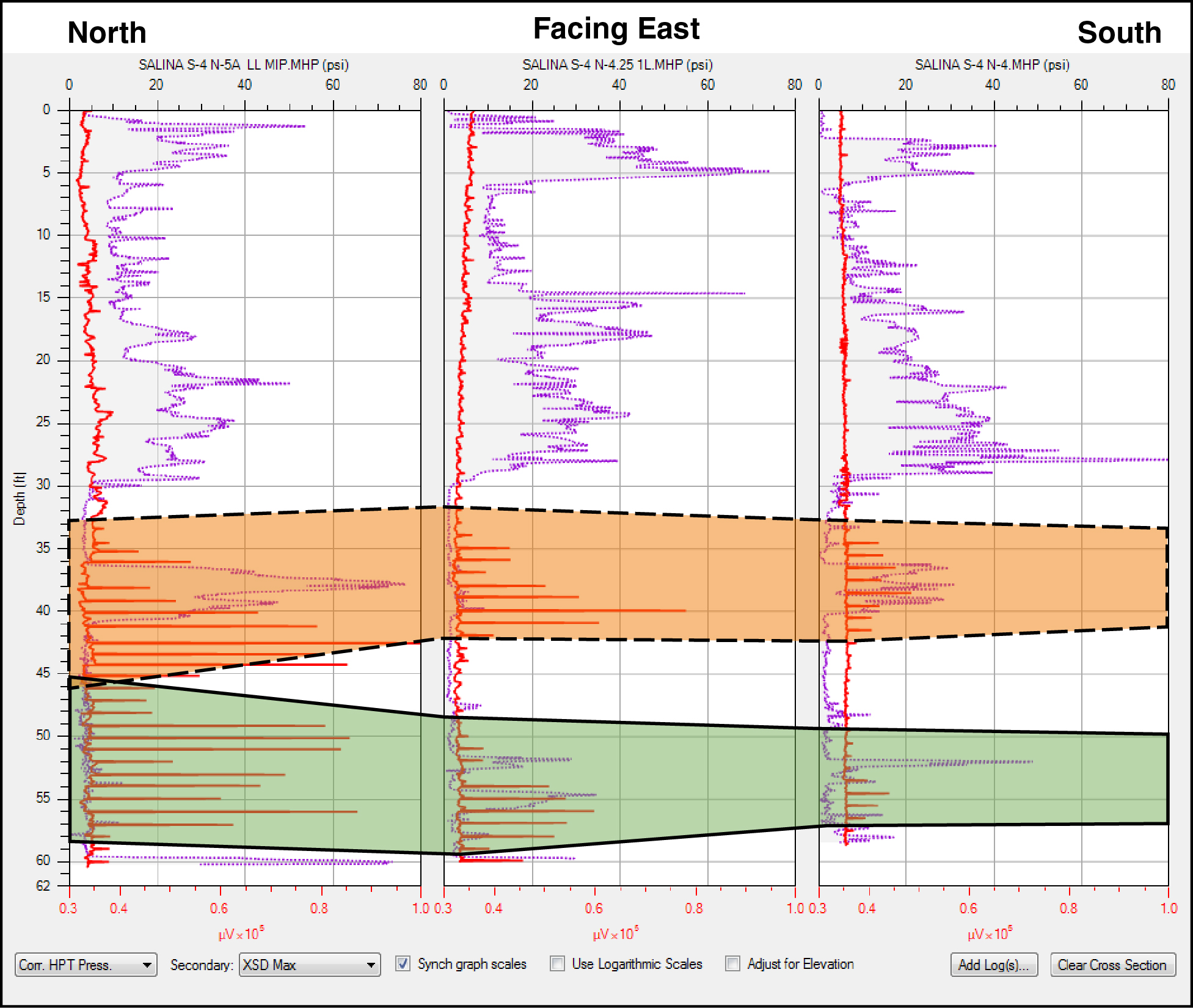This screenshot has width=1193, height=1008.
Task: Toggle Use Logarithmic Scales checkbox
Action: coord(557,964)
